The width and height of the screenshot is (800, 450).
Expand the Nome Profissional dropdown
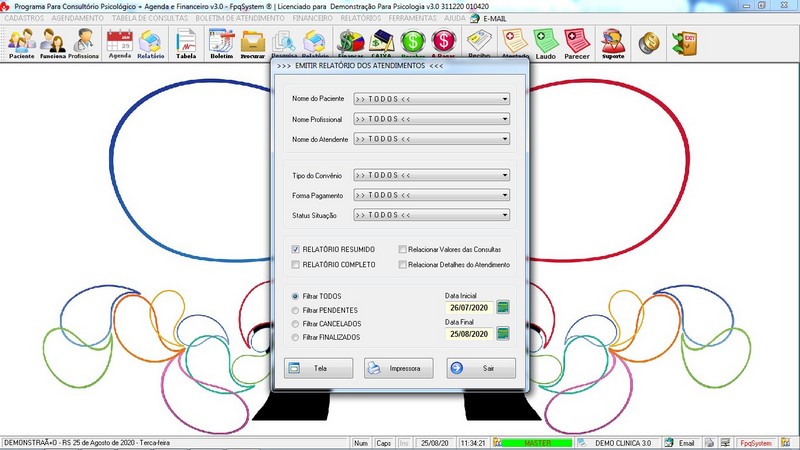coord(432,119)
